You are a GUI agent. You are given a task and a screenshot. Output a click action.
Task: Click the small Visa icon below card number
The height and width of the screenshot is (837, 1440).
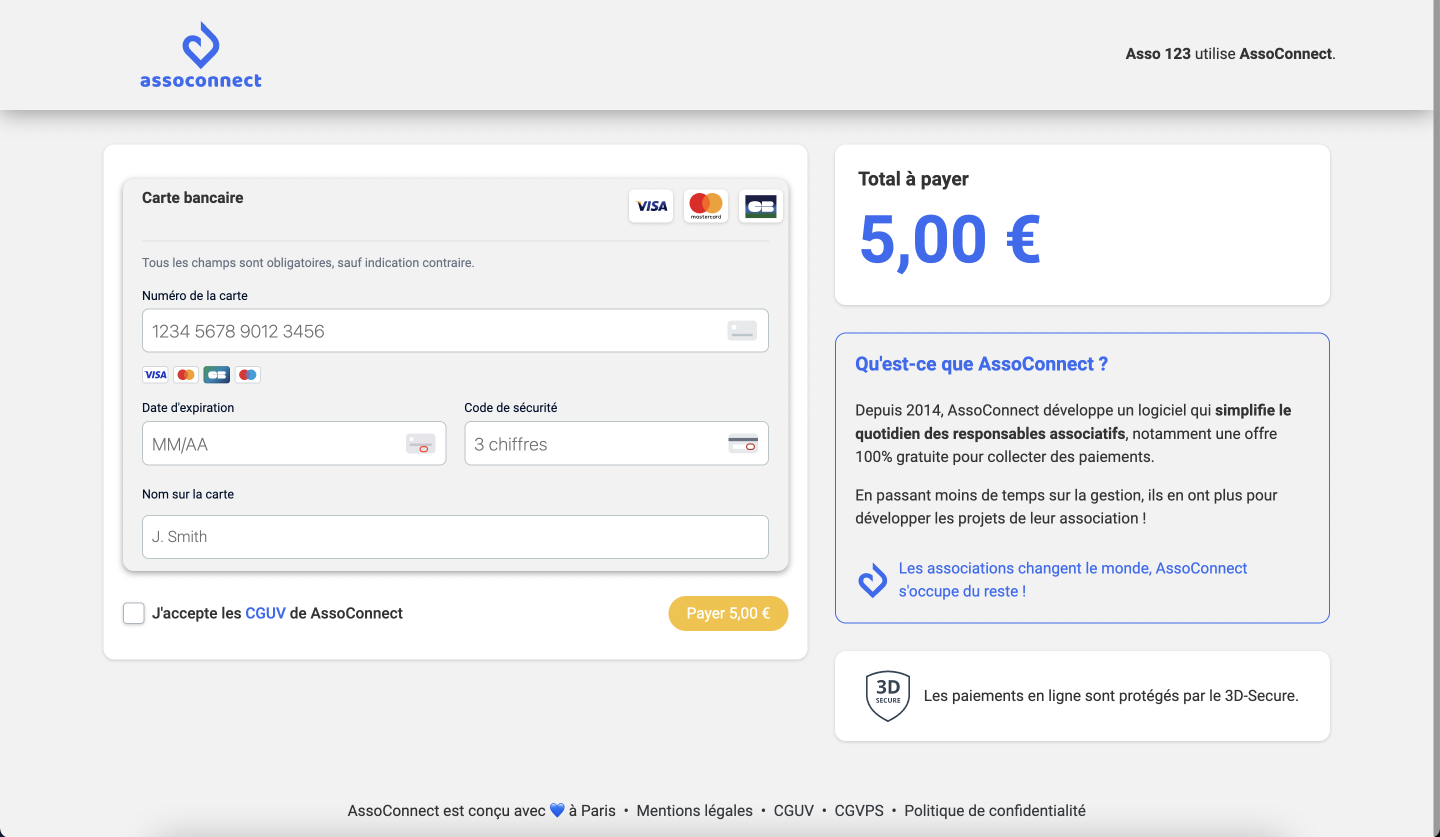(x=155, y=375)
